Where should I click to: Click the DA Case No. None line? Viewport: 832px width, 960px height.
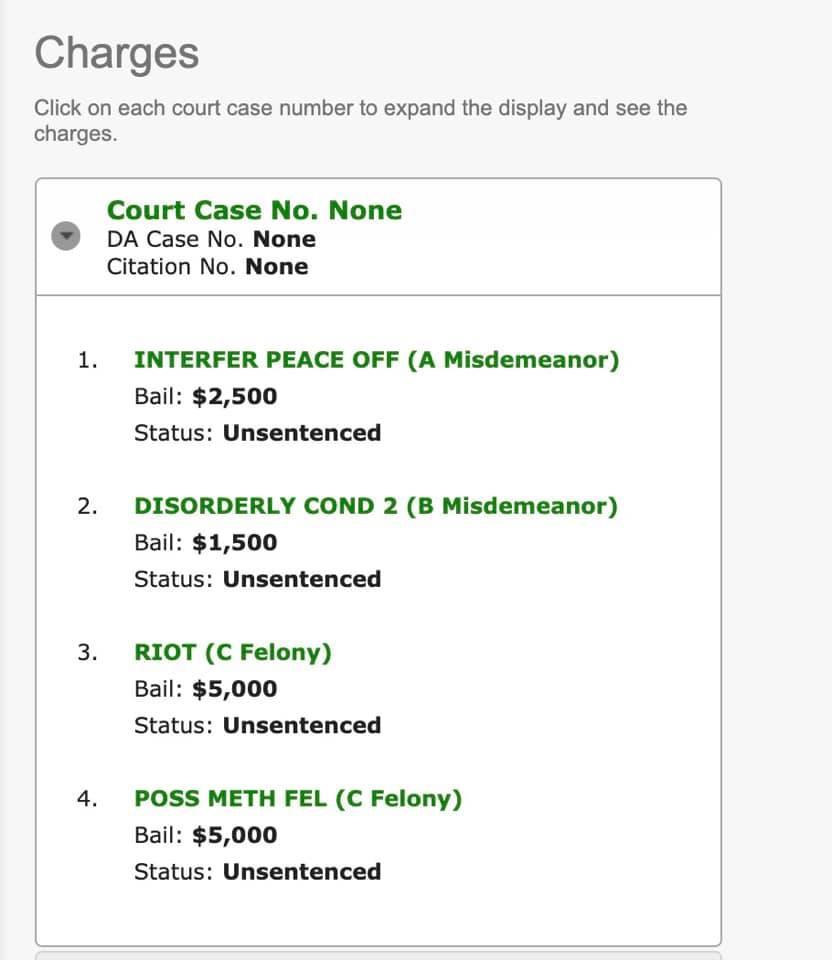click(x=211, y=239)
